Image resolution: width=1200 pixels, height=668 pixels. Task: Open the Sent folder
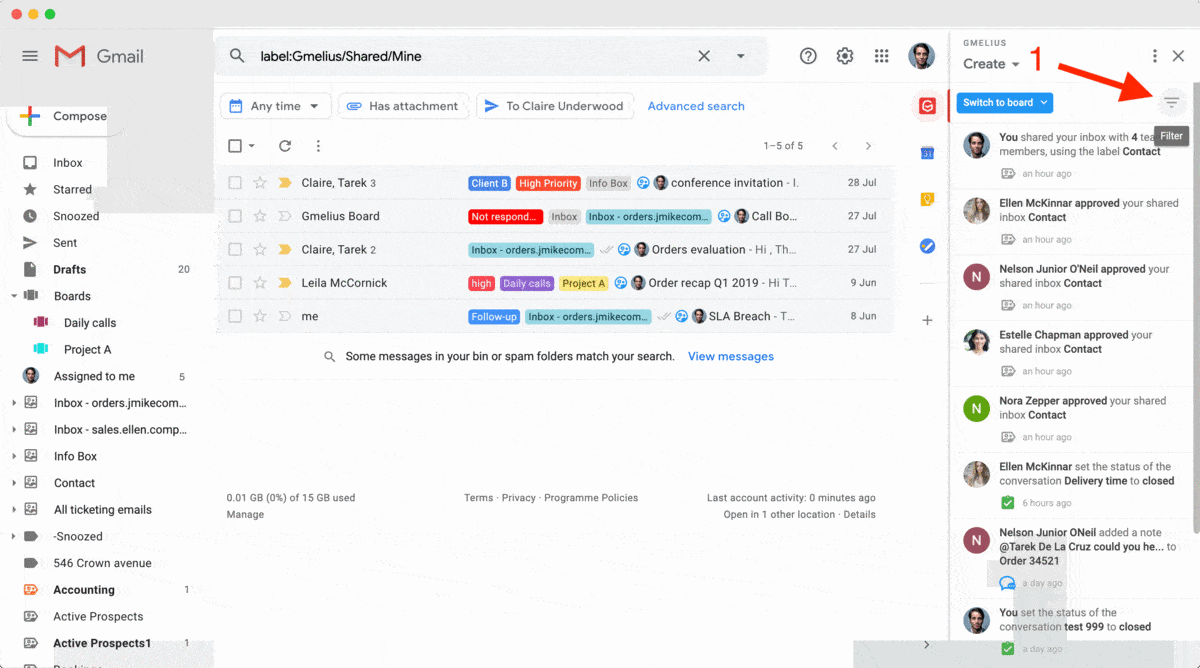[x=65, y=243]
